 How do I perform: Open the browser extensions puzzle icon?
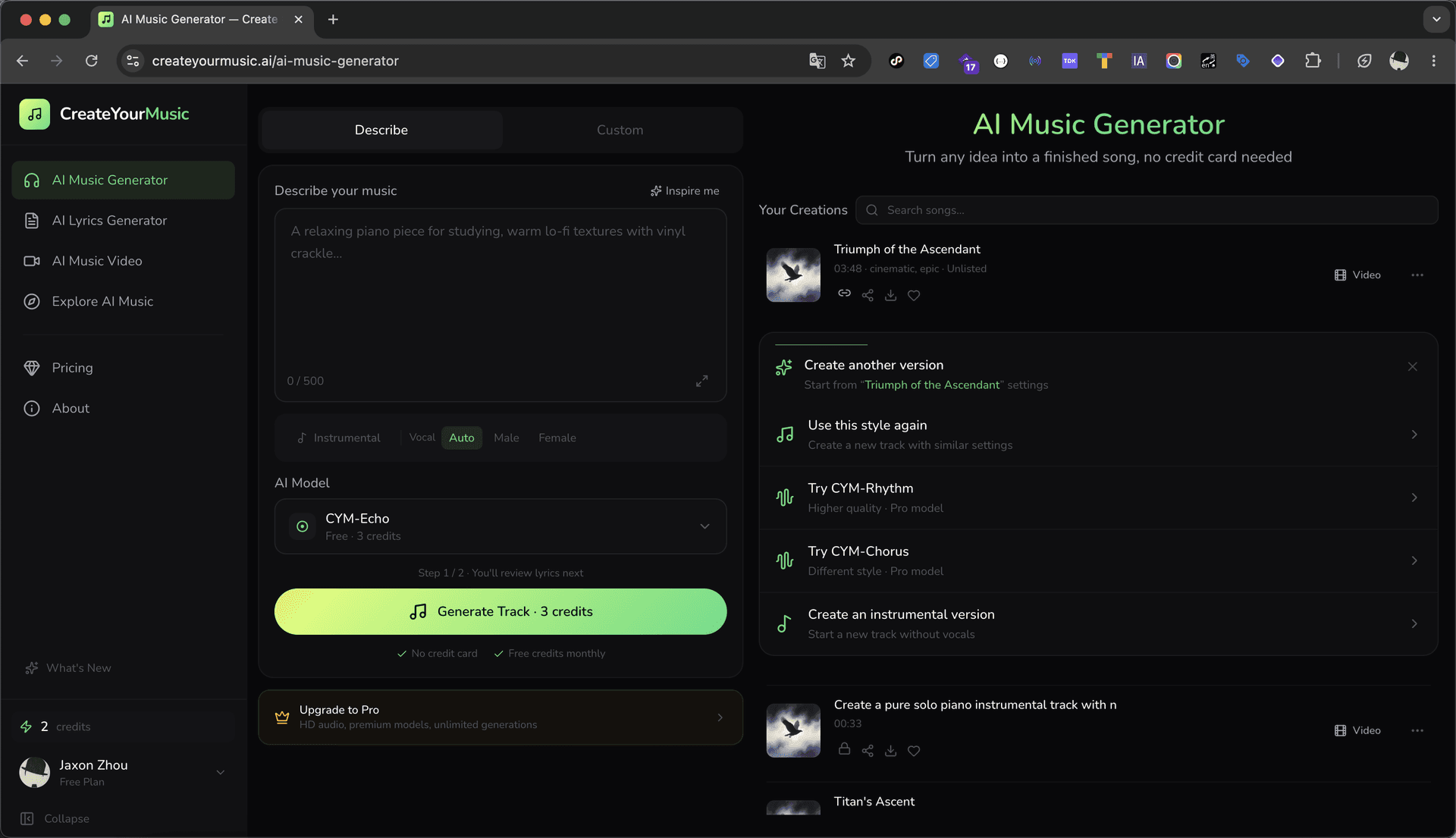point(1313,61)
